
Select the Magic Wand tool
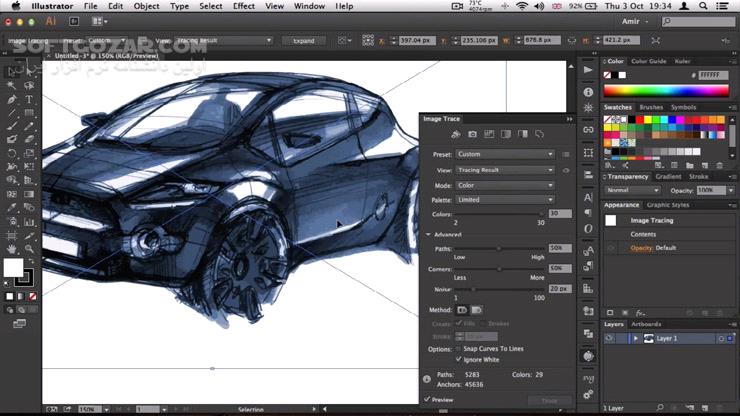click(11, 85)
